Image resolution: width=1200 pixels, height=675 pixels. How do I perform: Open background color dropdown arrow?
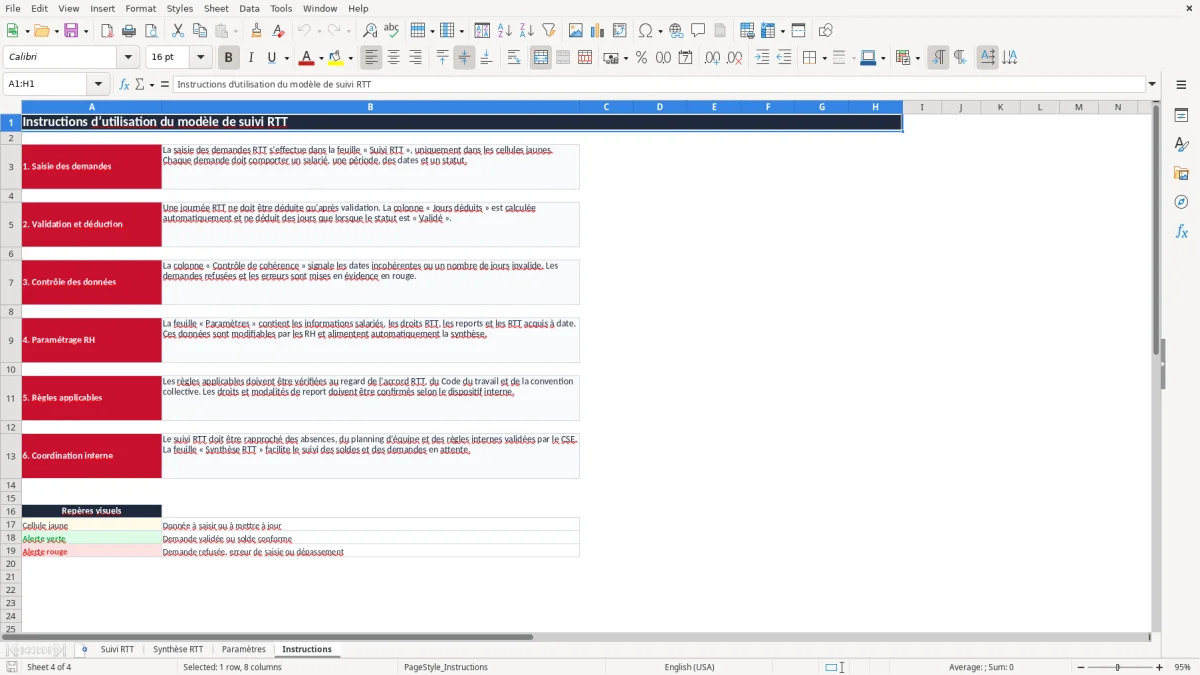[350, 58]
